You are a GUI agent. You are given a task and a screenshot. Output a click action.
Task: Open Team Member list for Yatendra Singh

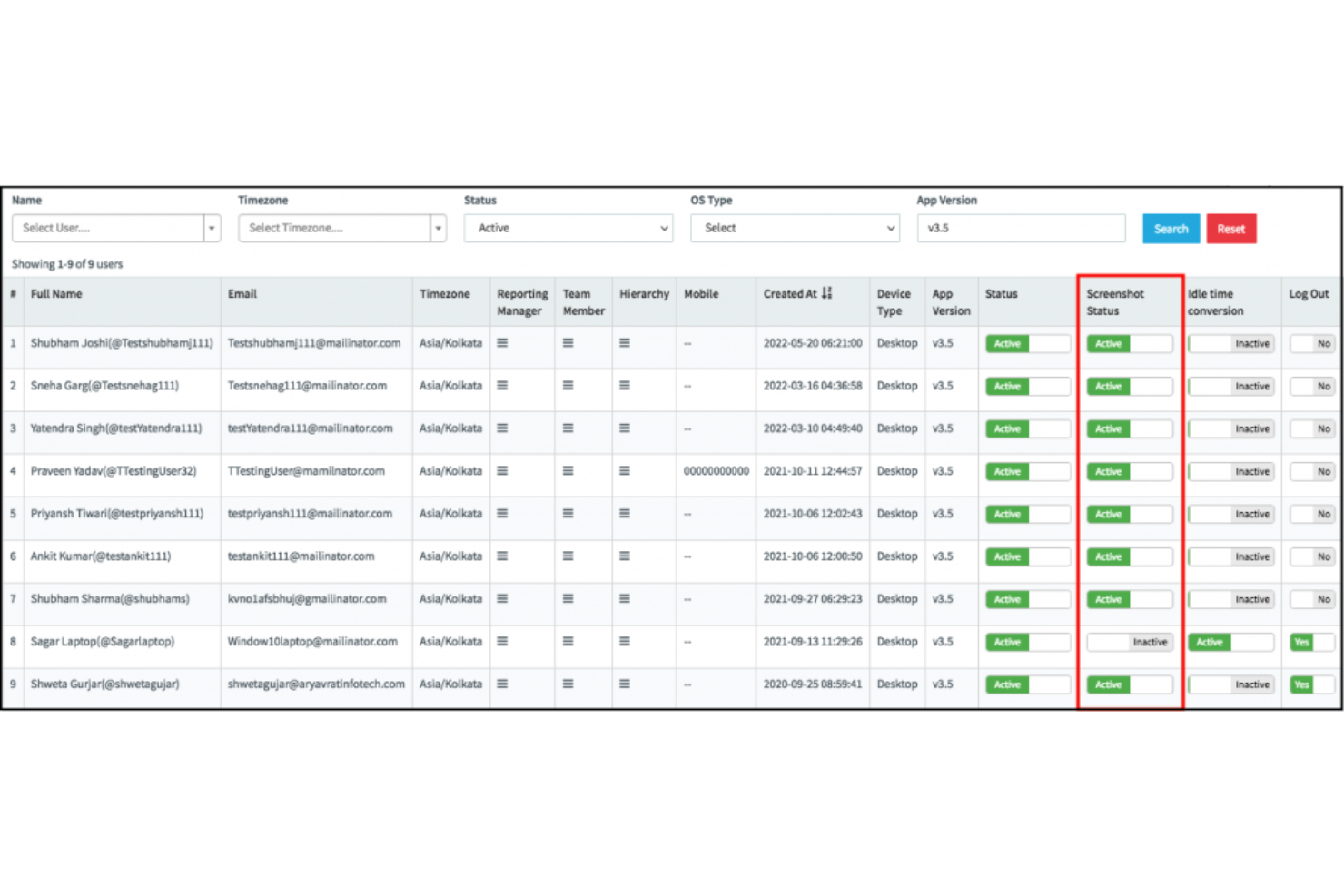(568, 428)
